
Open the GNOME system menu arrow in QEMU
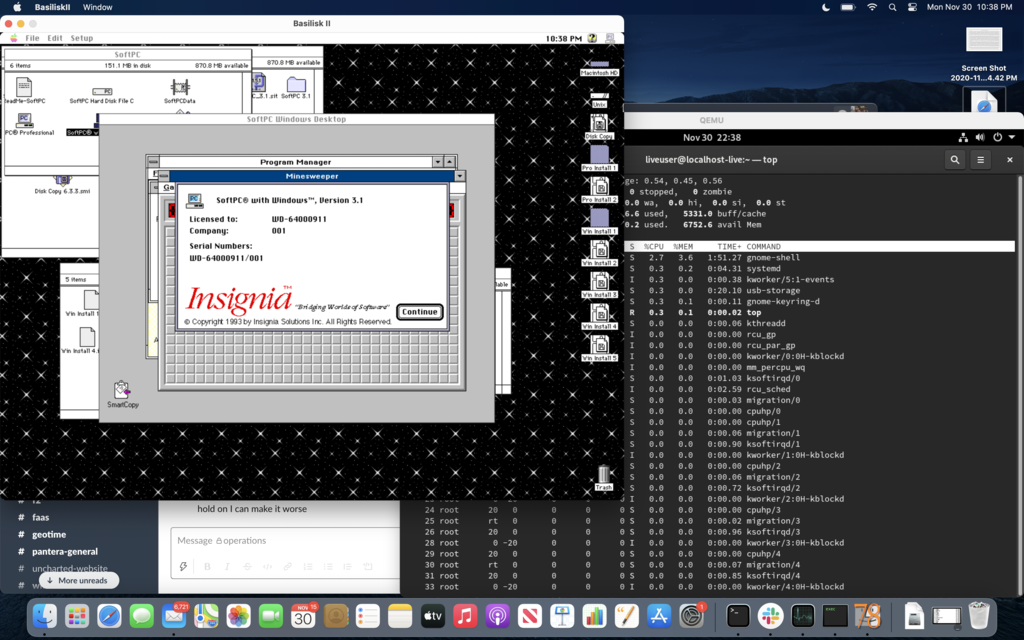click(1012, 137)
